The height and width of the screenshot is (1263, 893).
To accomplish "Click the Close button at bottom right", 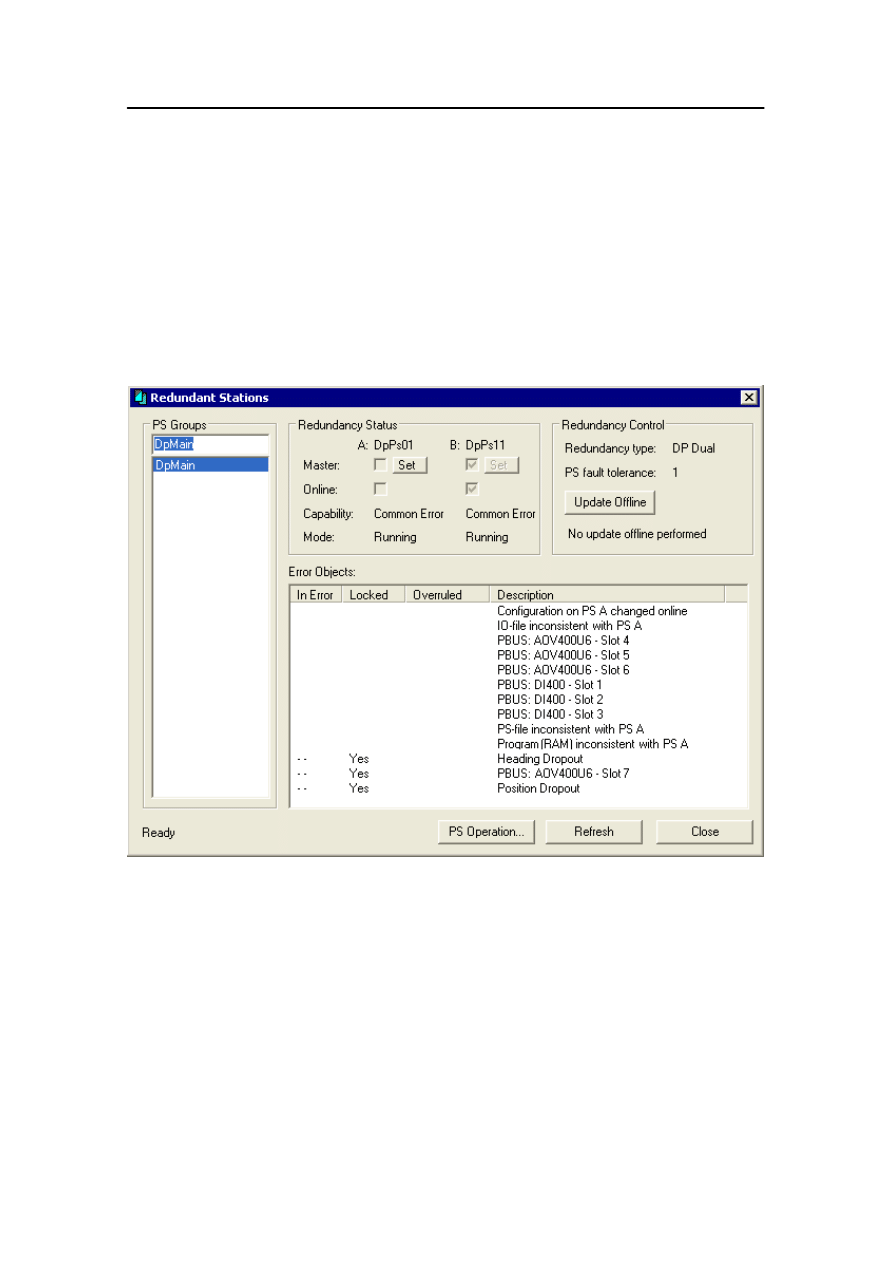I will (704, 832).
